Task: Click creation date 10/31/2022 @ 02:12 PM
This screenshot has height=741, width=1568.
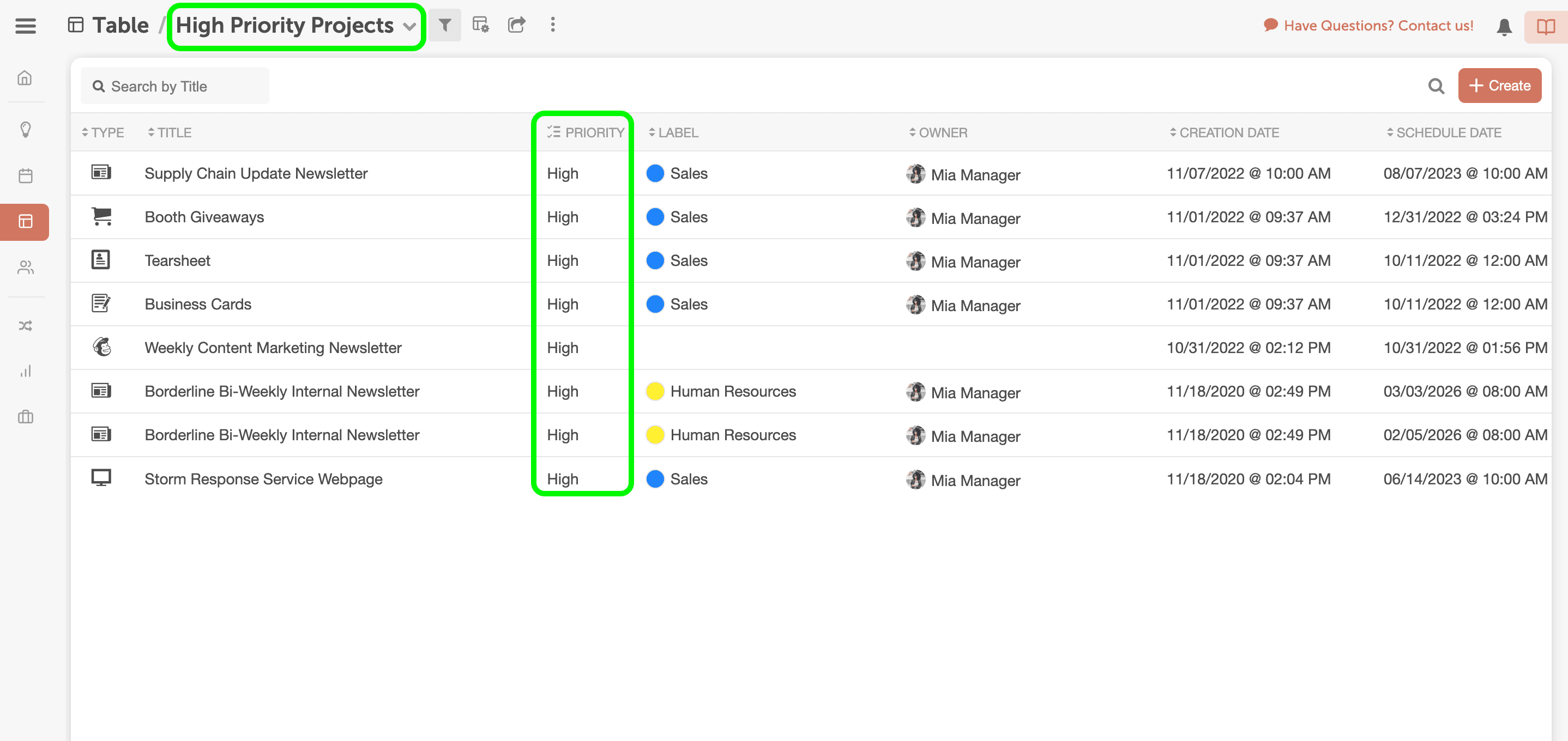Action: 1249,348
